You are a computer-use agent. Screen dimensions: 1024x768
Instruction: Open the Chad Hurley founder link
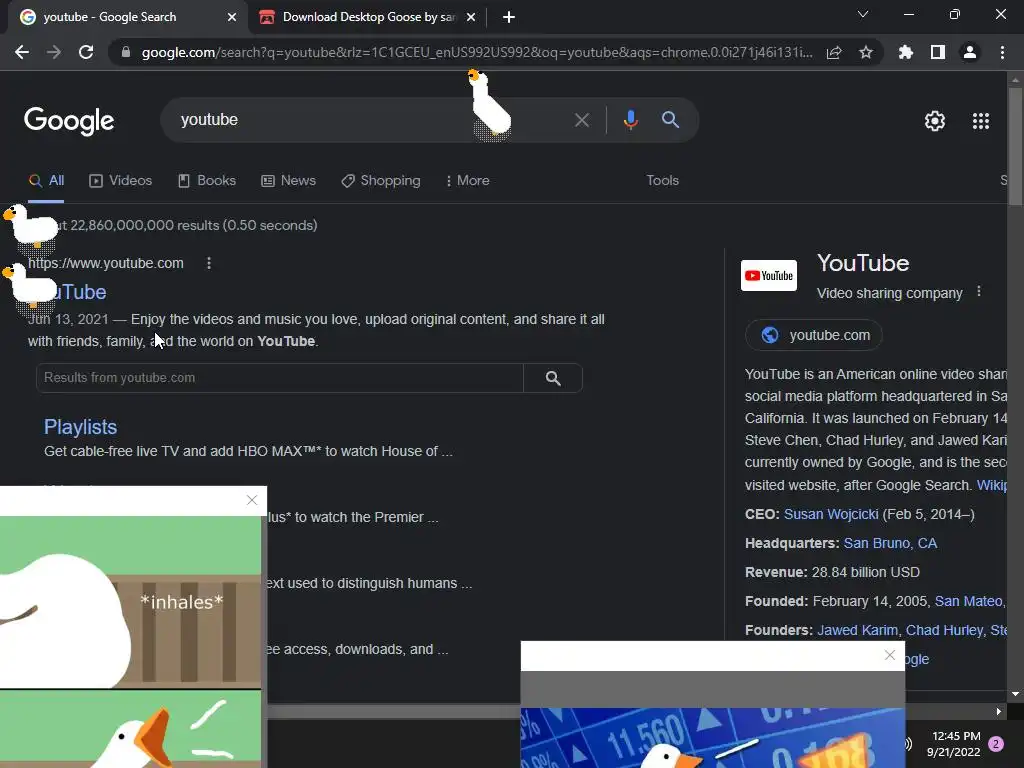(944, 630)
